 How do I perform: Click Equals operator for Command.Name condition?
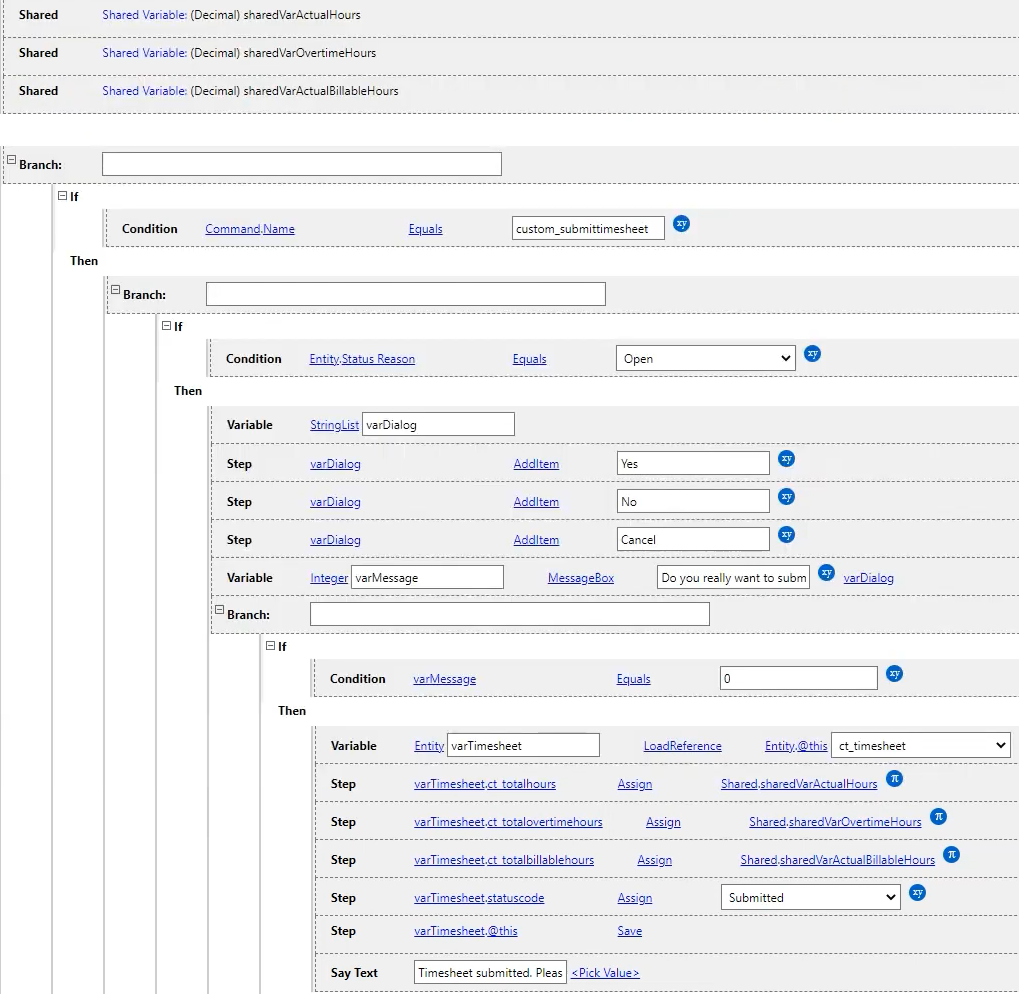coord(425,229)
